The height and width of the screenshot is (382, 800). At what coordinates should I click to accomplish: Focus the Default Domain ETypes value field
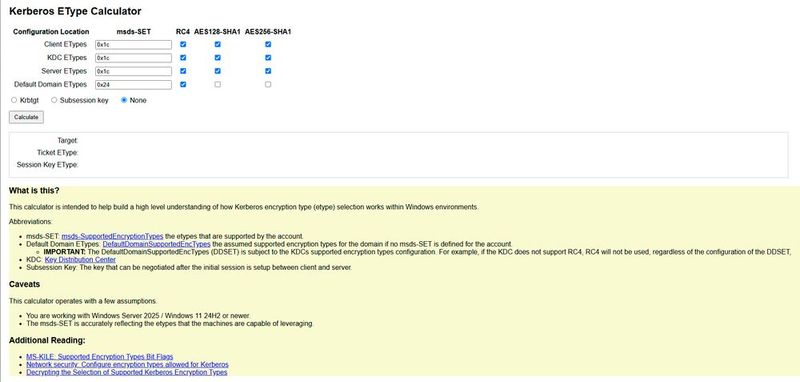[133, 85]
